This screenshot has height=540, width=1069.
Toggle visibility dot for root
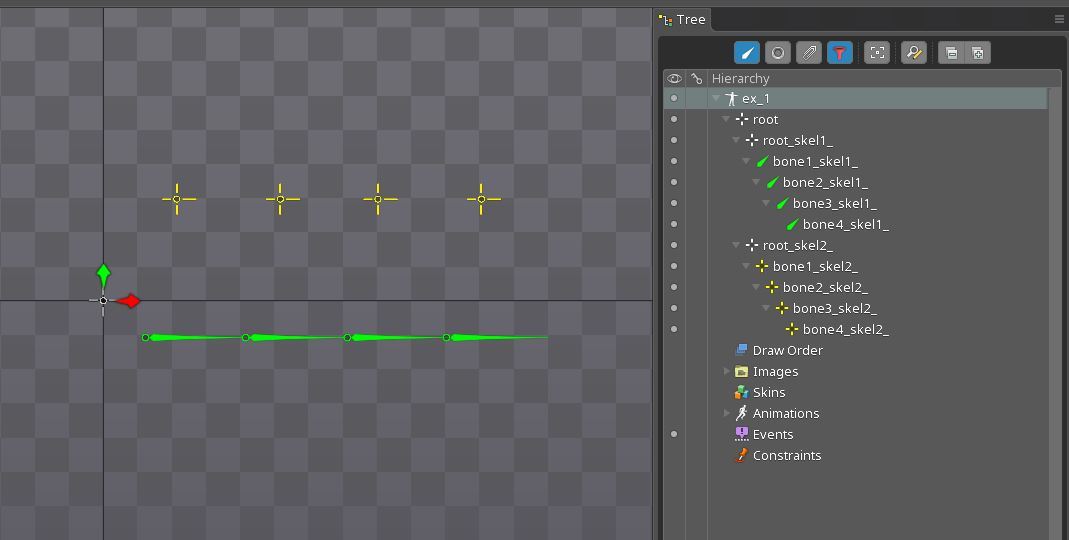coord(674,119)
